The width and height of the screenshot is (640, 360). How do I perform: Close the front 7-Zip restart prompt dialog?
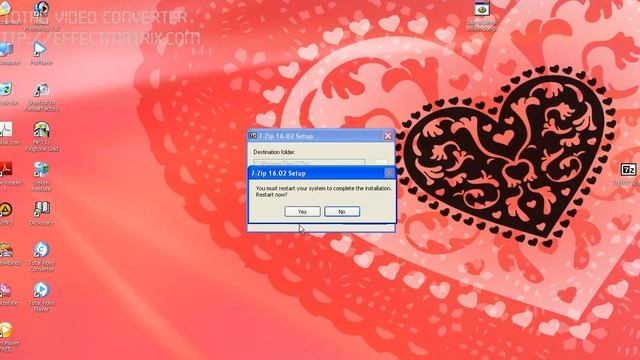(389, 173)
